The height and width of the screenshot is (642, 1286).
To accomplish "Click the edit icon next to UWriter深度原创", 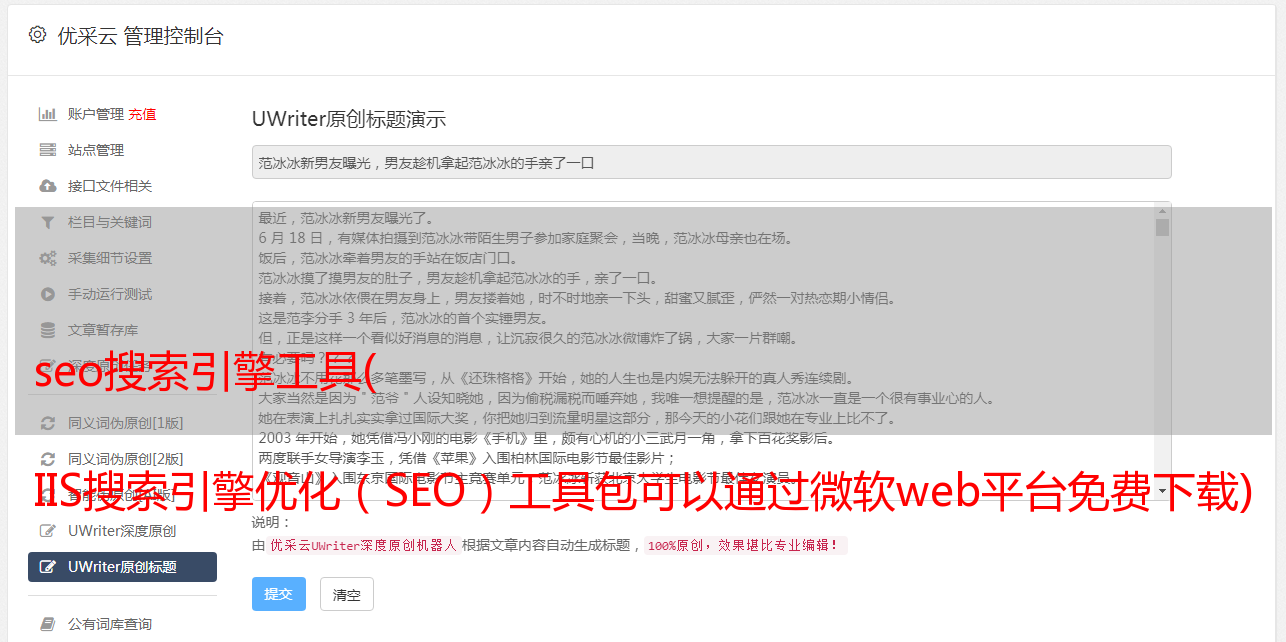I will pos(47,531).
